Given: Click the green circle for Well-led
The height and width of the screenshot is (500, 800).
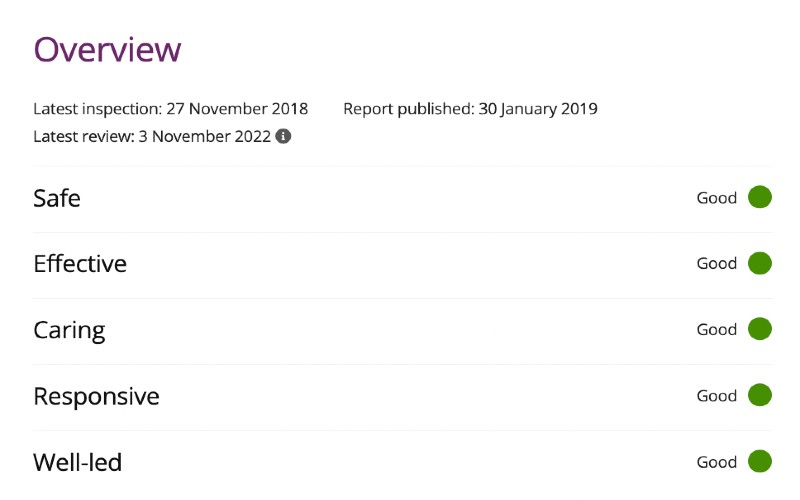Looking at the screenshot, I should pos(760,461).
